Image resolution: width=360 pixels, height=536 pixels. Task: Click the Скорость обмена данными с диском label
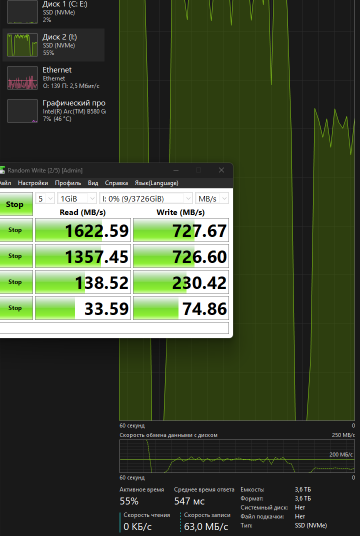pos(168,435)
